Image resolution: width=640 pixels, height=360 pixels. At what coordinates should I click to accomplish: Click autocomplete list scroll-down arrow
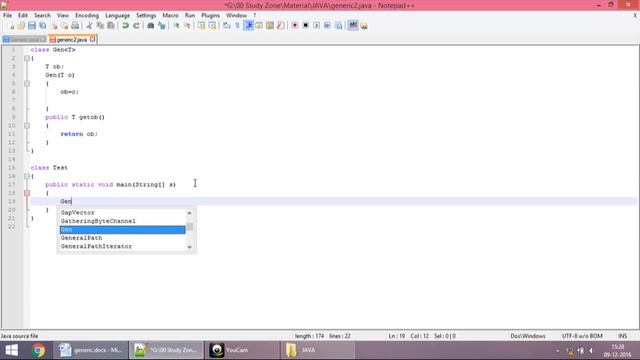[x=189, y=247]
